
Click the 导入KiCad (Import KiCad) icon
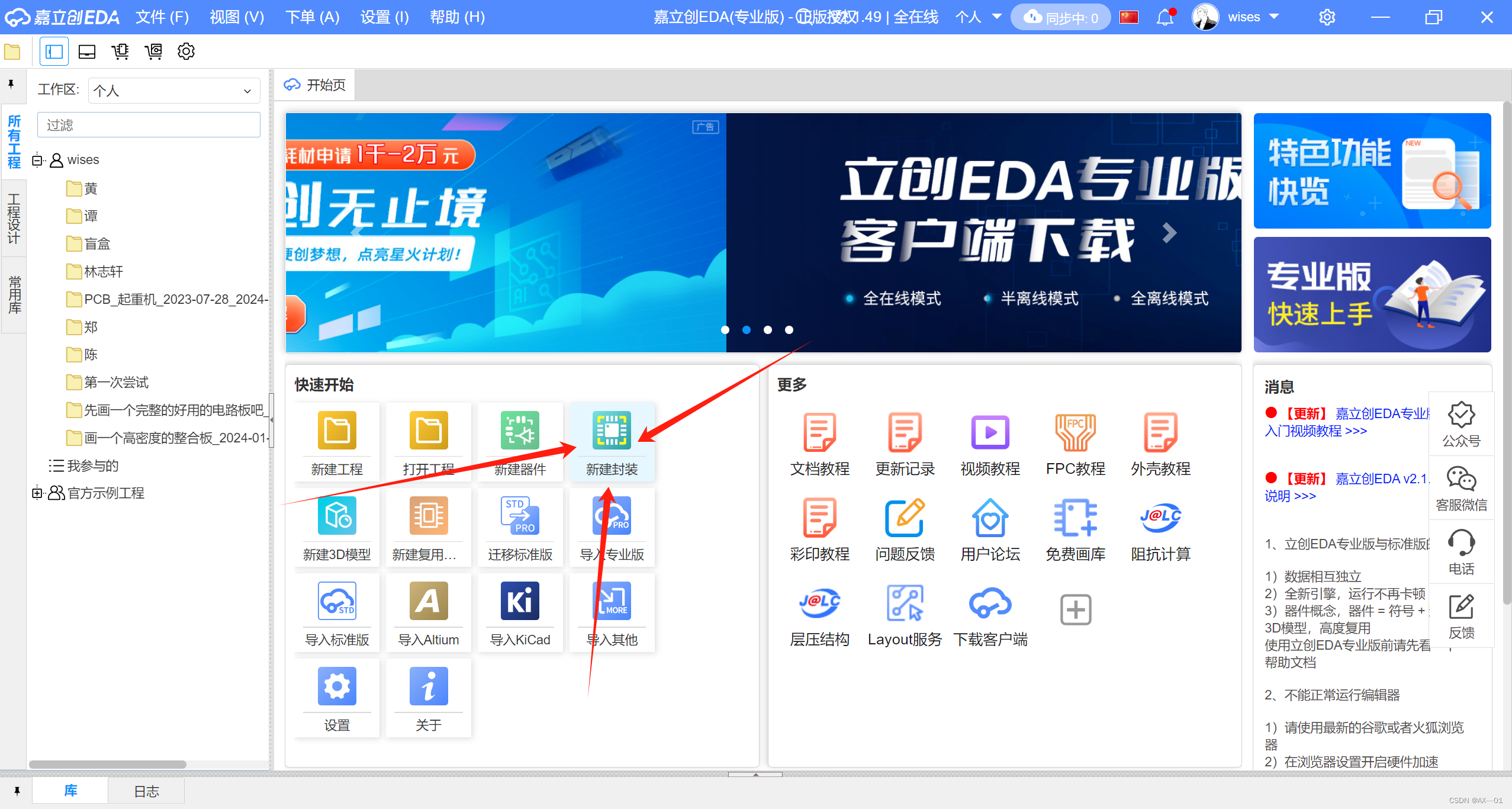click(520, 601)
